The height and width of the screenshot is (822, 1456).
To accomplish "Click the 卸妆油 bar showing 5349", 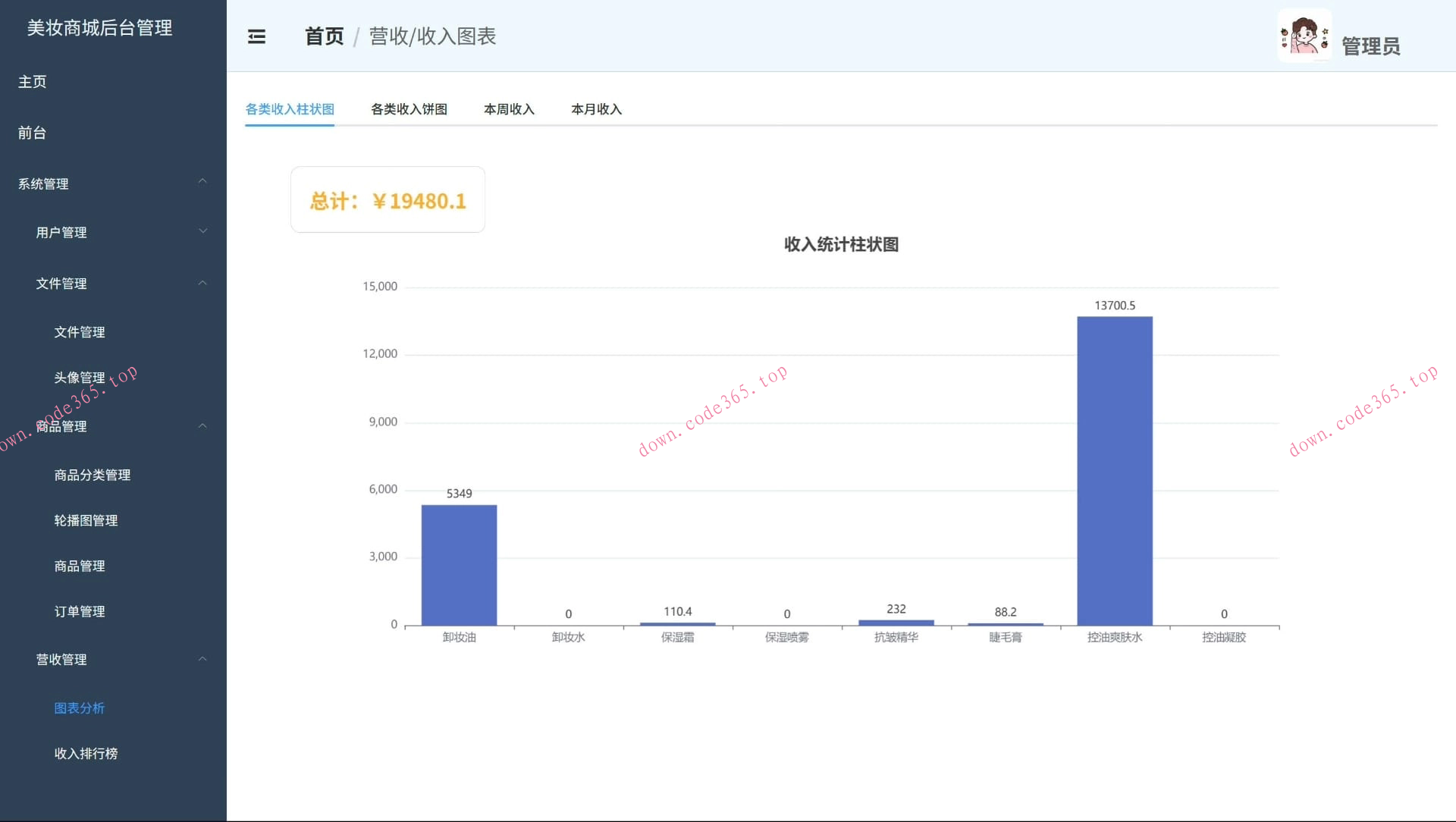I will 459,565.
